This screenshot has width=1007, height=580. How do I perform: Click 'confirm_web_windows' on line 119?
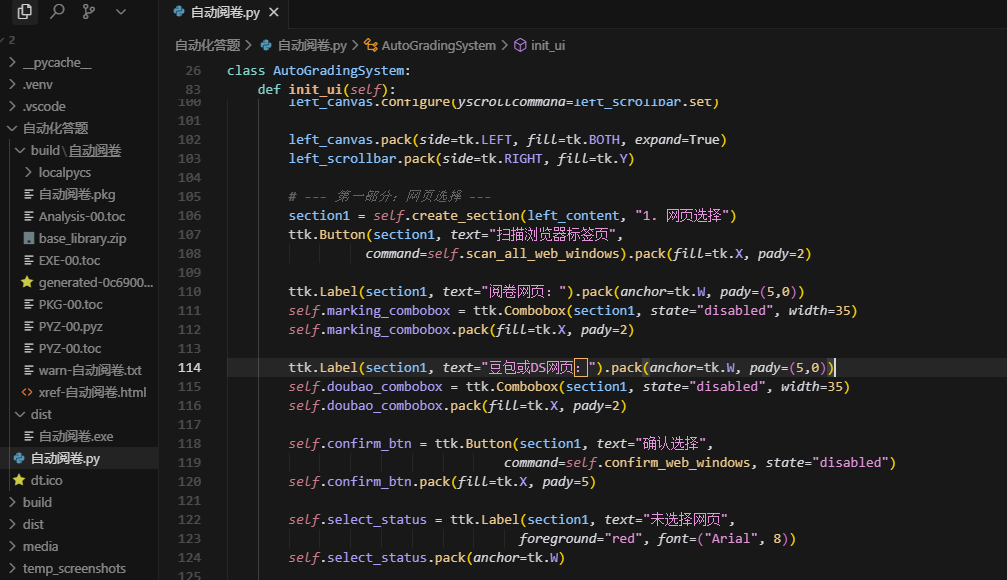[x=677, y=462]
